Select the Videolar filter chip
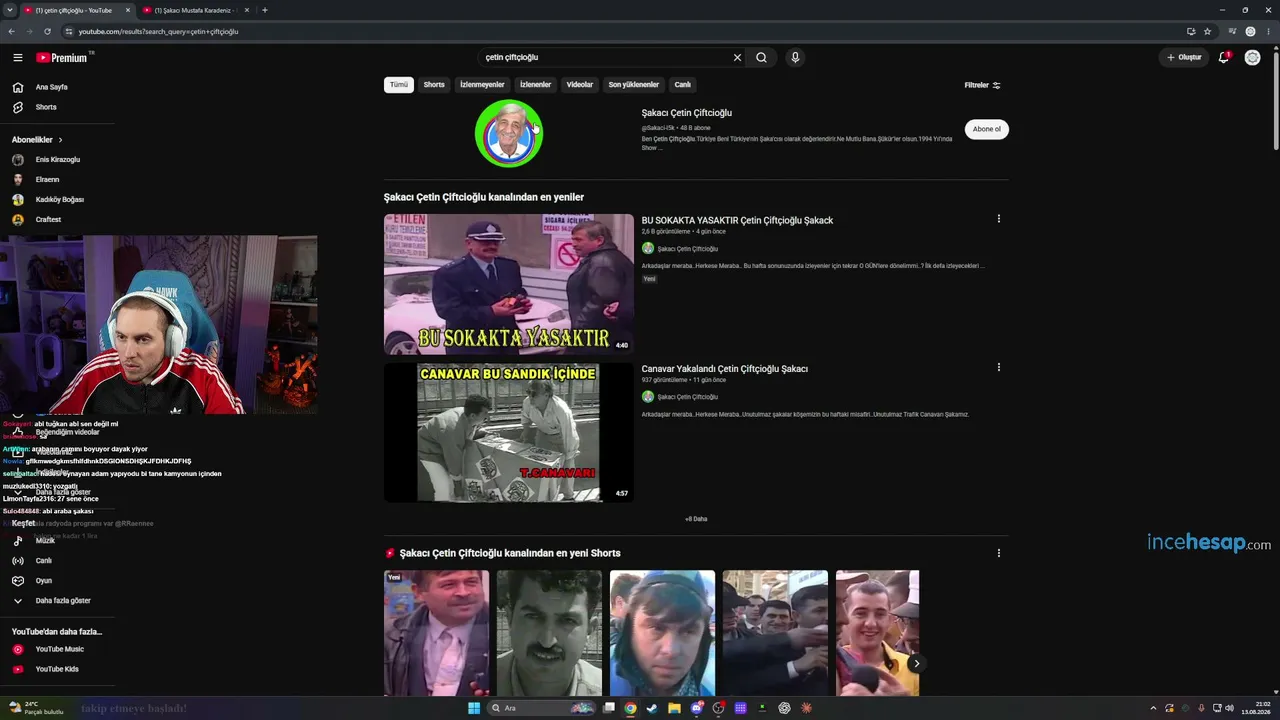 tap(580, 85)
